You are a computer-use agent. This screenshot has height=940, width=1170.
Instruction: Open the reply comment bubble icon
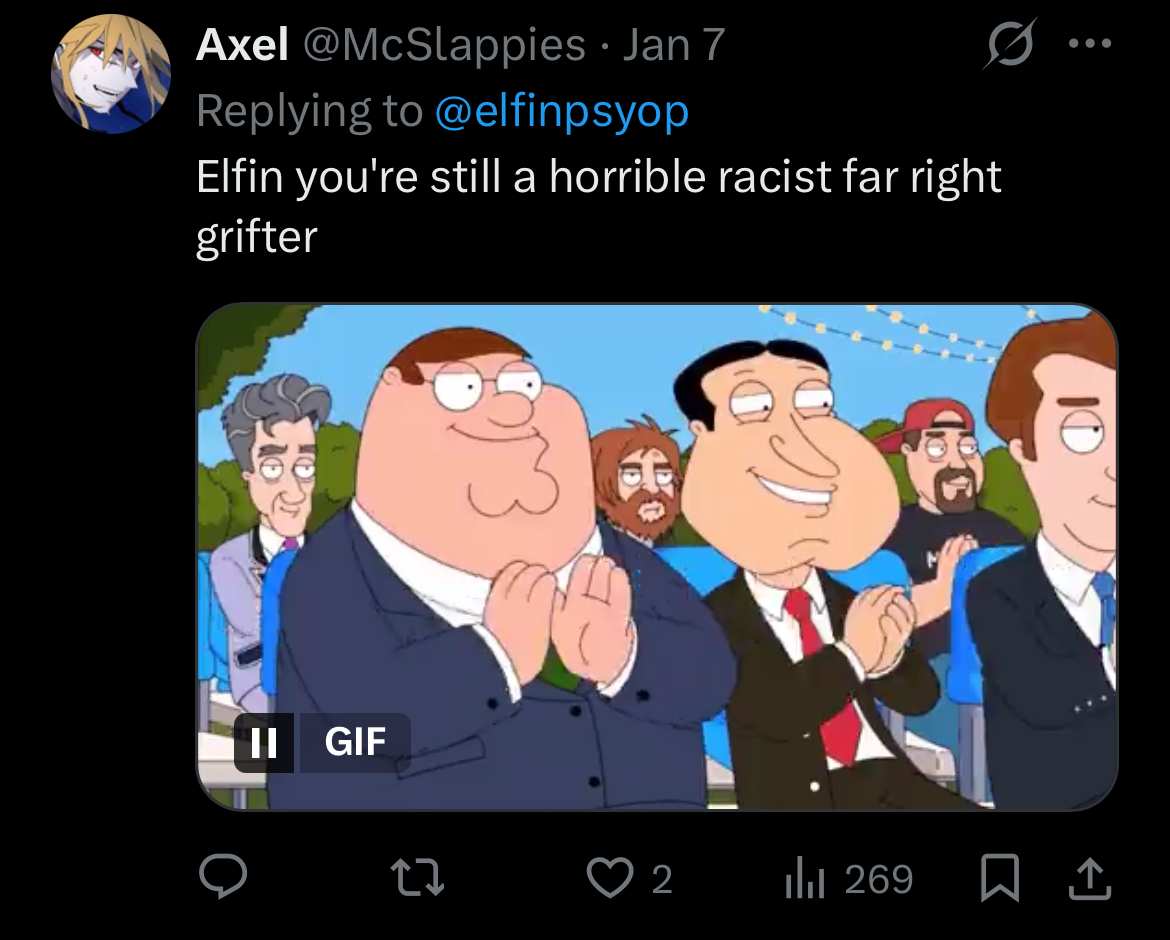[222, 877]
